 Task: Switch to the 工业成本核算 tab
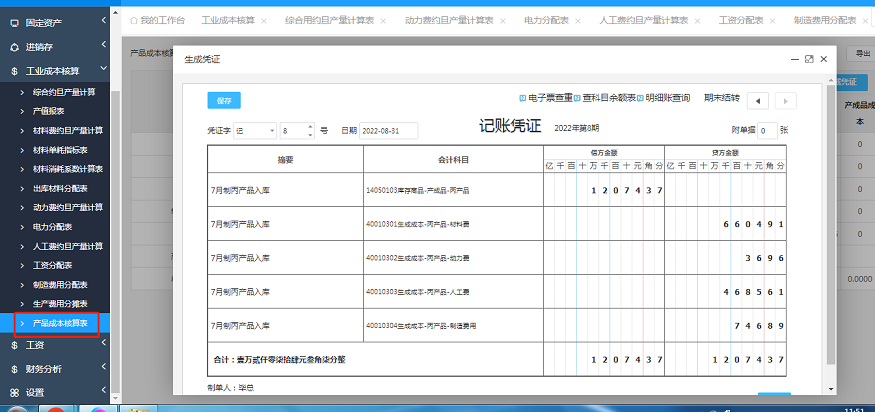click(228, 21)
